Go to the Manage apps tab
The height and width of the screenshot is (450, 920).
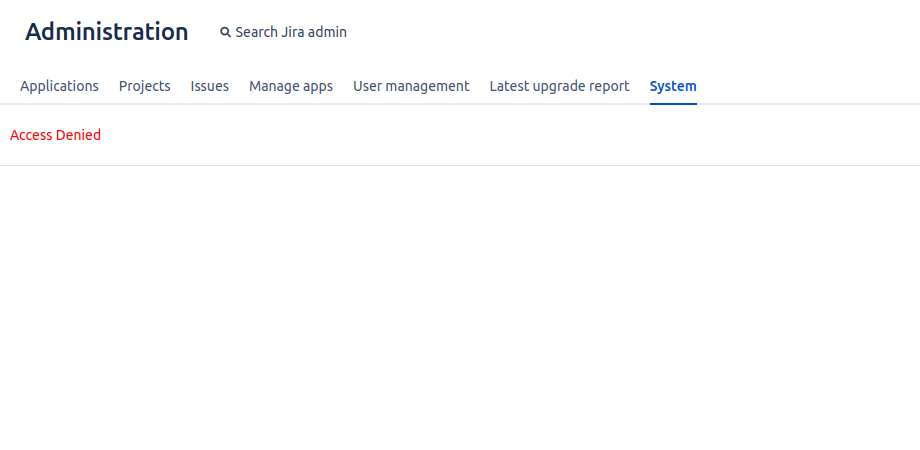[291, 86]
